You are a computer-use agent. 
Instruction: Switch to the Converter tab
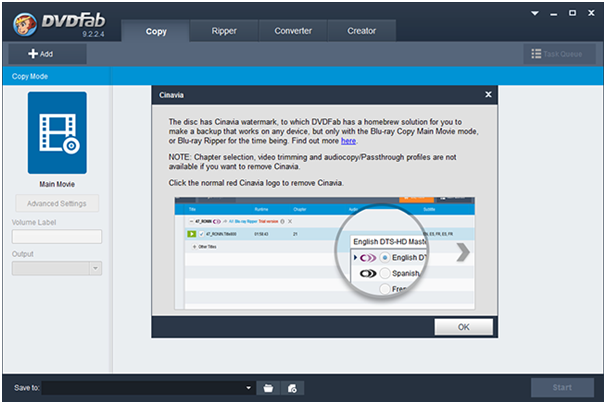[293, 31]
